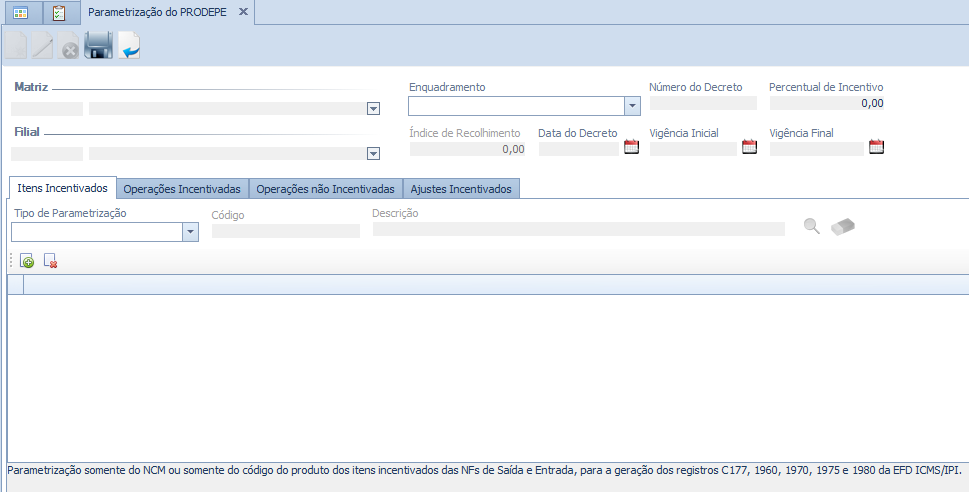Click the Matriz code field
Screen dimensions: 969x492
coord(47,109)
